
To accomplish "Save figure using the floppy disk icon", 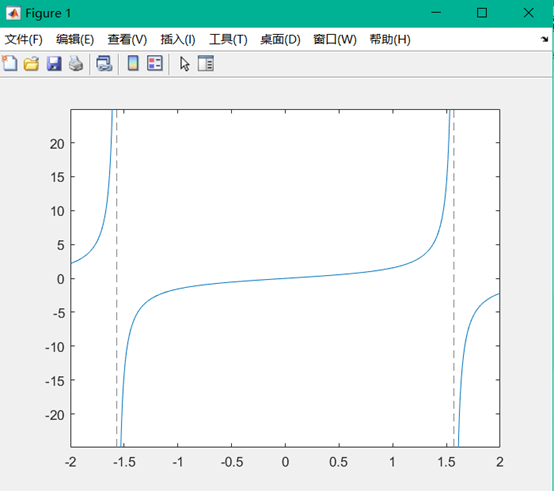I will point(54,64).
